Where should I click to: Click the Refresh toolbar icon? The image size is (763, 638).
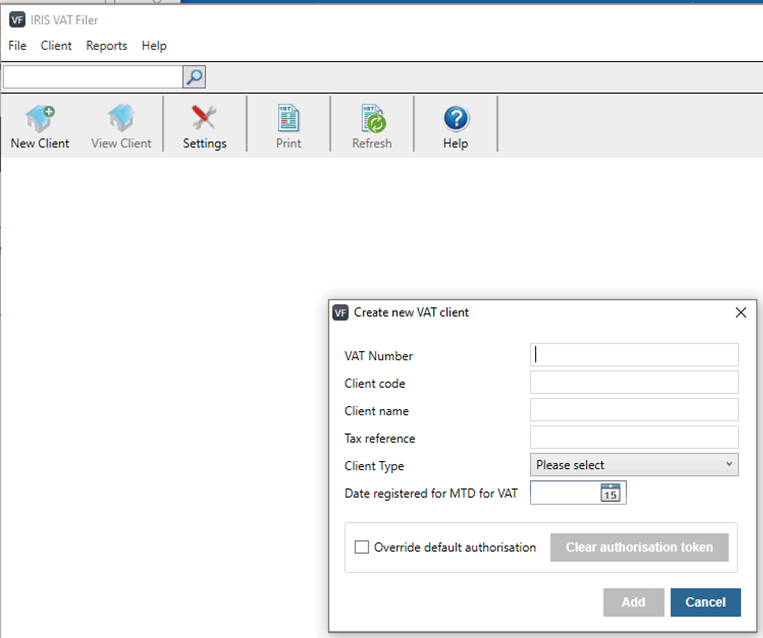point(373,118)
